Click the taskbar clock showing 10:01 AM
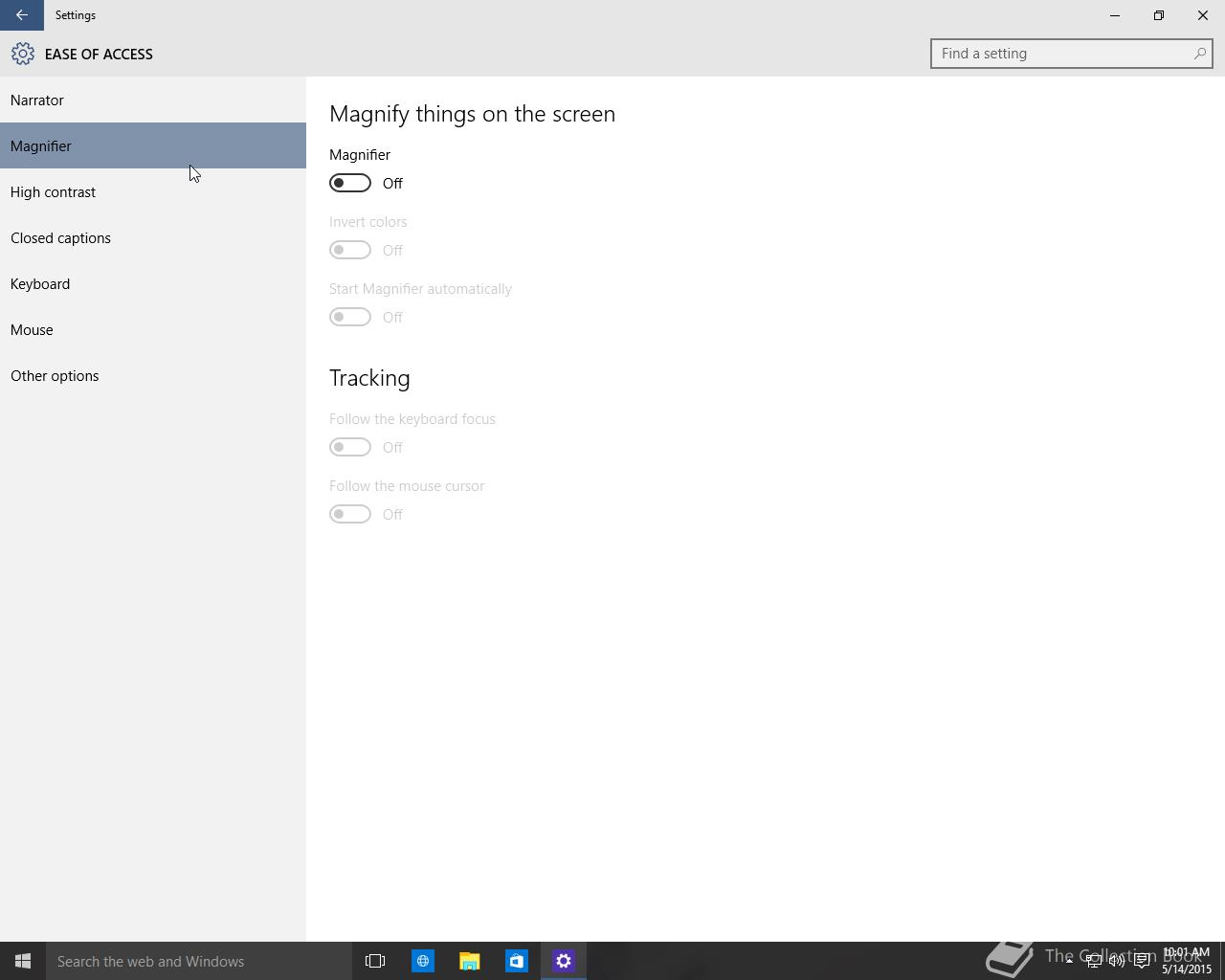The image size is (1225, 980). (1186, 961)
